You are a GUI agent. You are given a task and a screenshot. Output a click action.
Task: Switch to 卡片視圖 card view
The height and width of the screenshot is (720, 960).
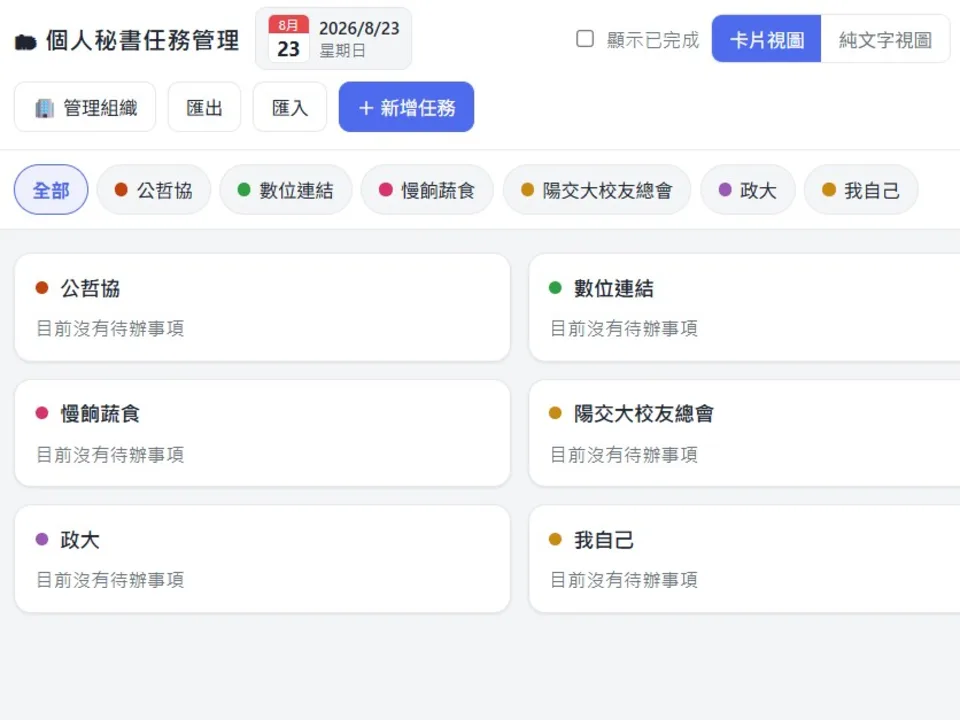[x=766, y=39]
